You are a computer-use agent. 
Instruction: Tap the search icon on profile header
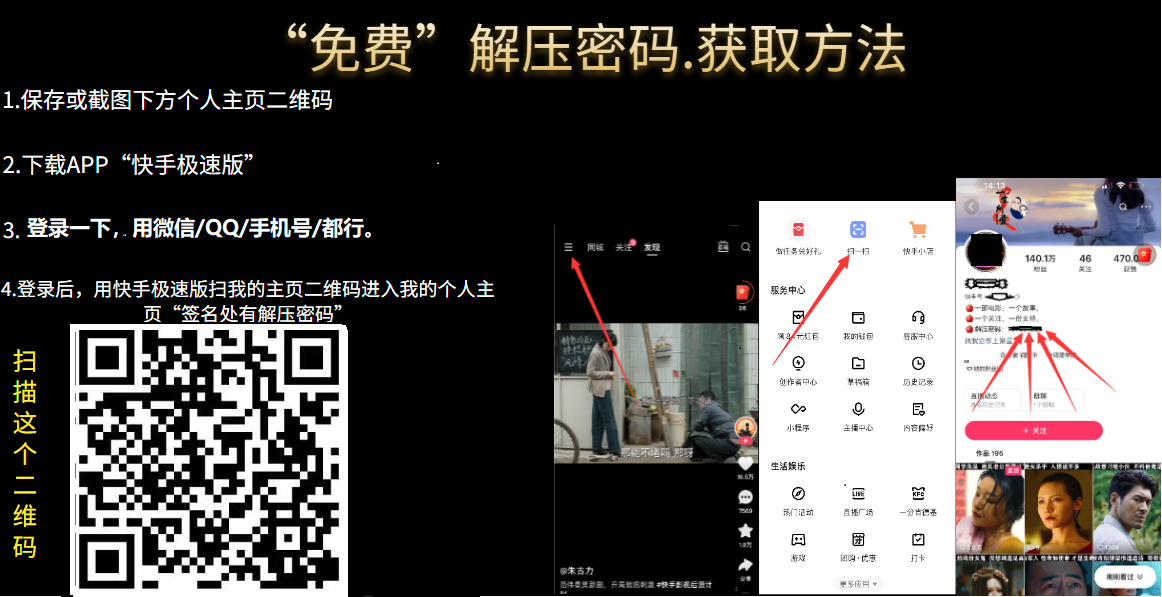(1124, 207)
